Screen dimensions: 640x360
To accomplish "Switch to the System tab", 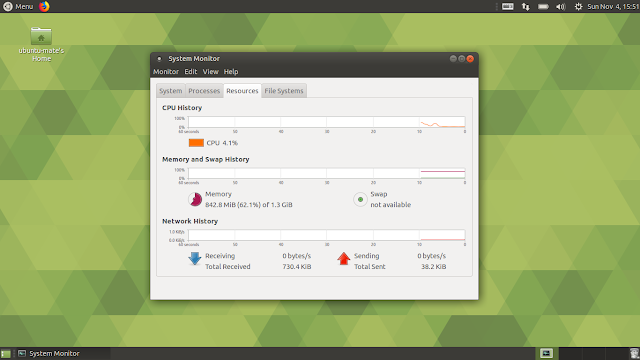I will pyautogui.click(x=171, y=91).
